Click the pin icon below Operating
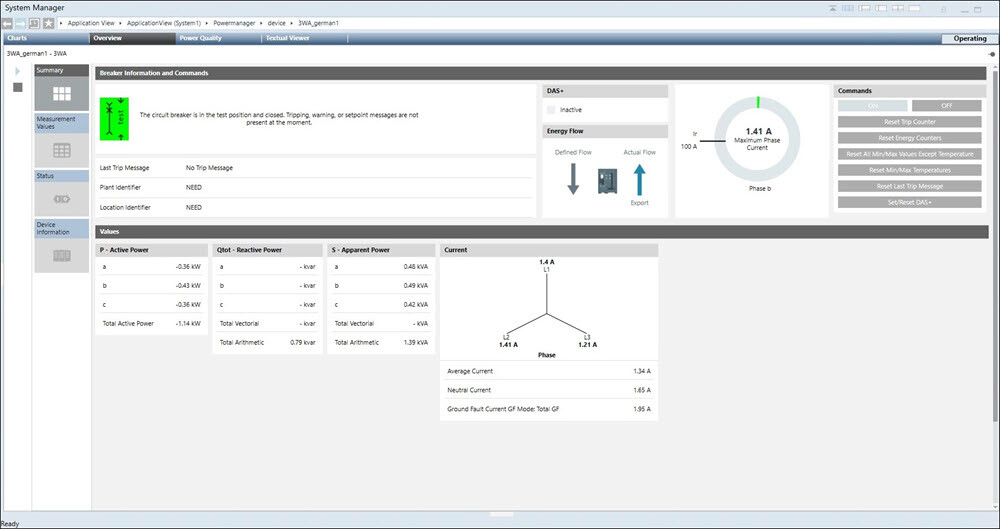Viewport: 1000px width, 529px height. [x=991, y=54]
